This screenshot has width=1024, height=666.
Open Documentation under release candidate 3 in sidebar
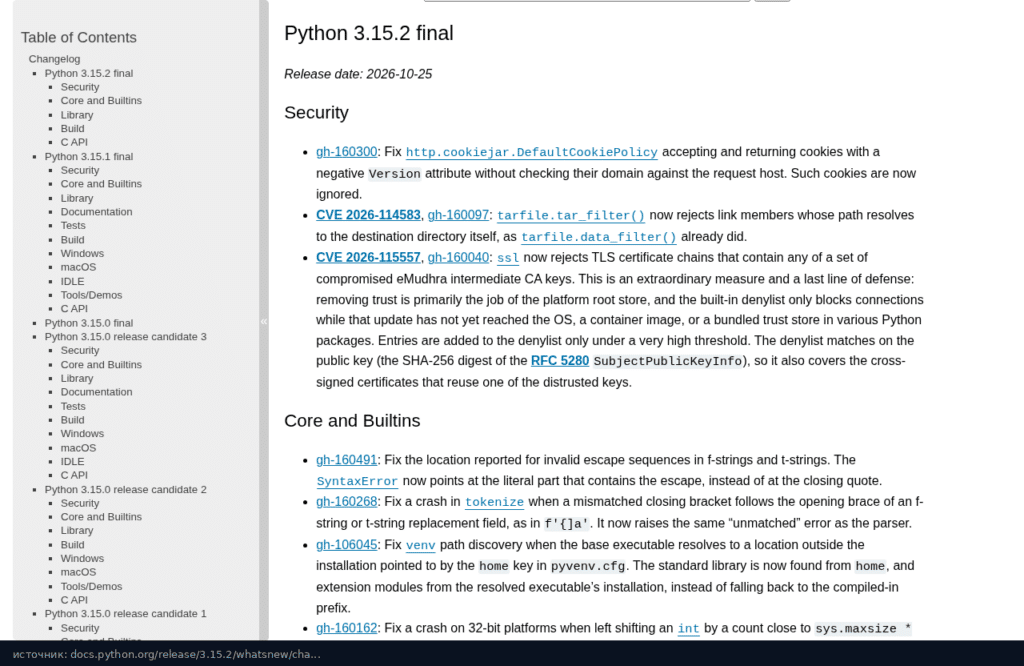[97, 392]
